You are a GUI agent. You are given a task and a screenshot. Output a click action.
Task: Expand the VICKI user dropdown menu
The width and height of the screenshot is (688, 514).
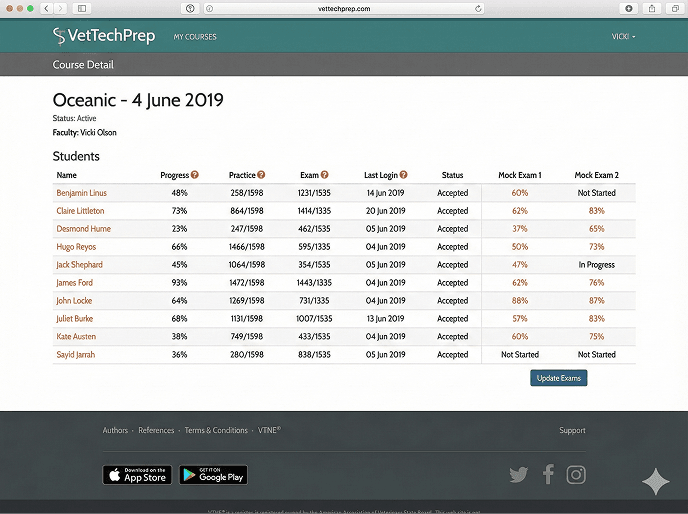click(x=623, y=37)
